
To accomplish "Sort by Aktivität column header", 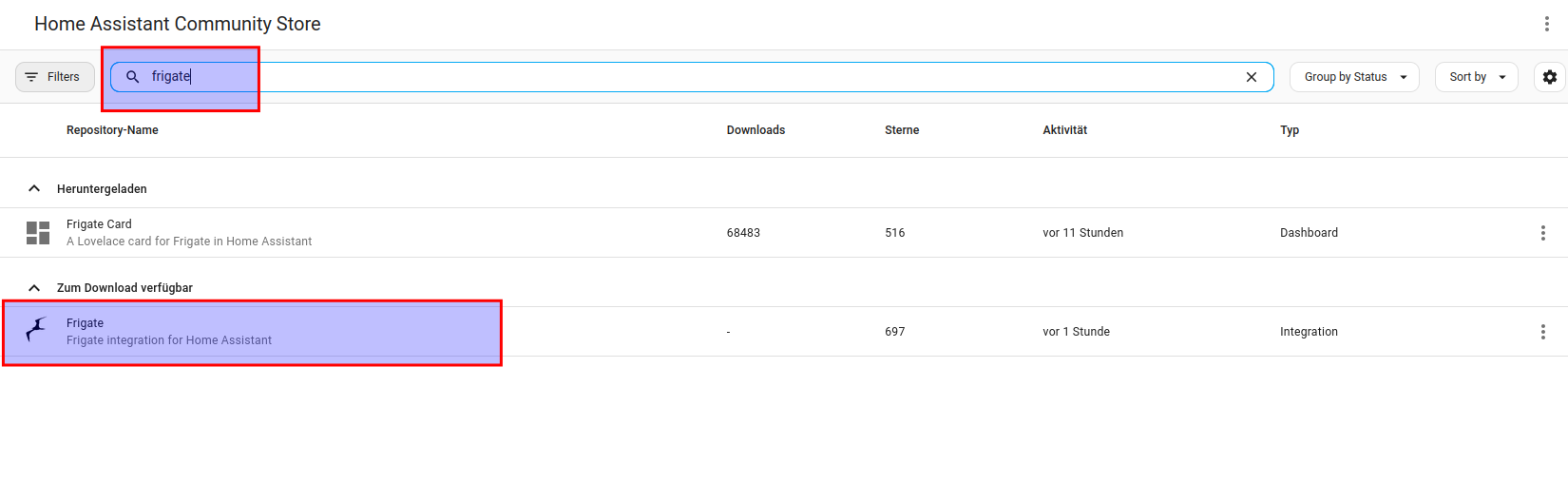I will click(x=1064, y=130).
